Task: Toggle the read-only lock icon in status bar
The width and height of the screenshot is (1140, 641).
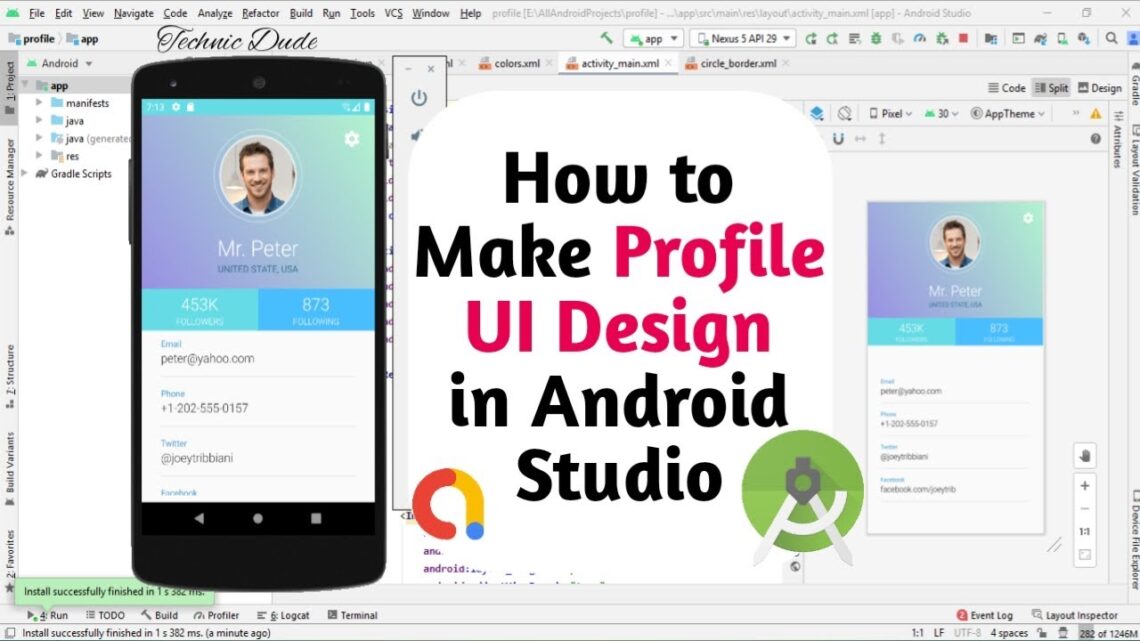Action: tap(1041, 633)
